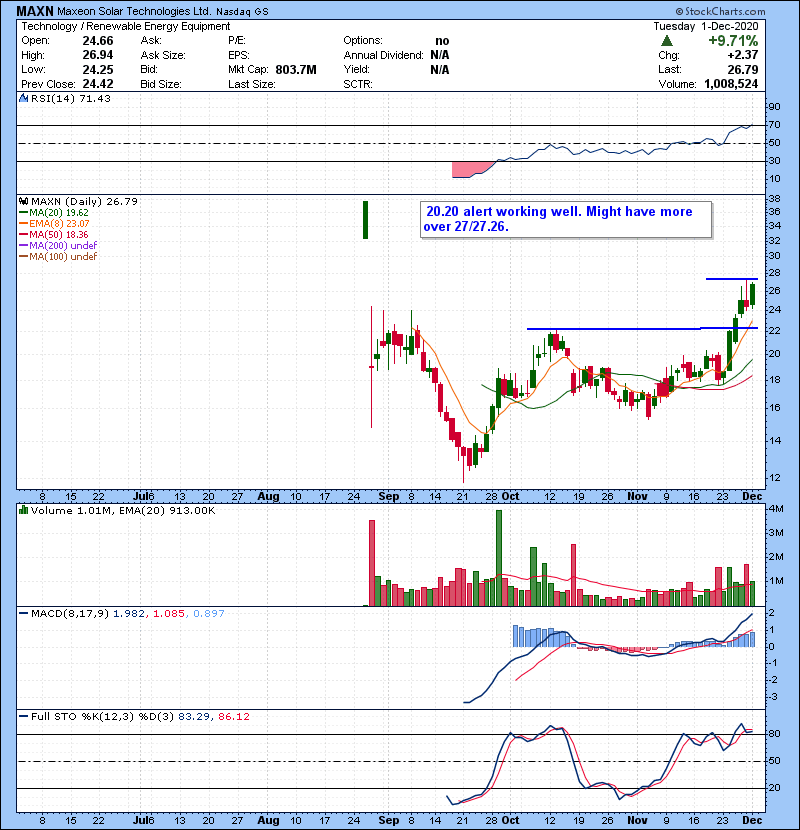Click the volume bars icon beside Volume 1.01M
This screenshot has height=830, width=800.
click(x=23, y=510)
